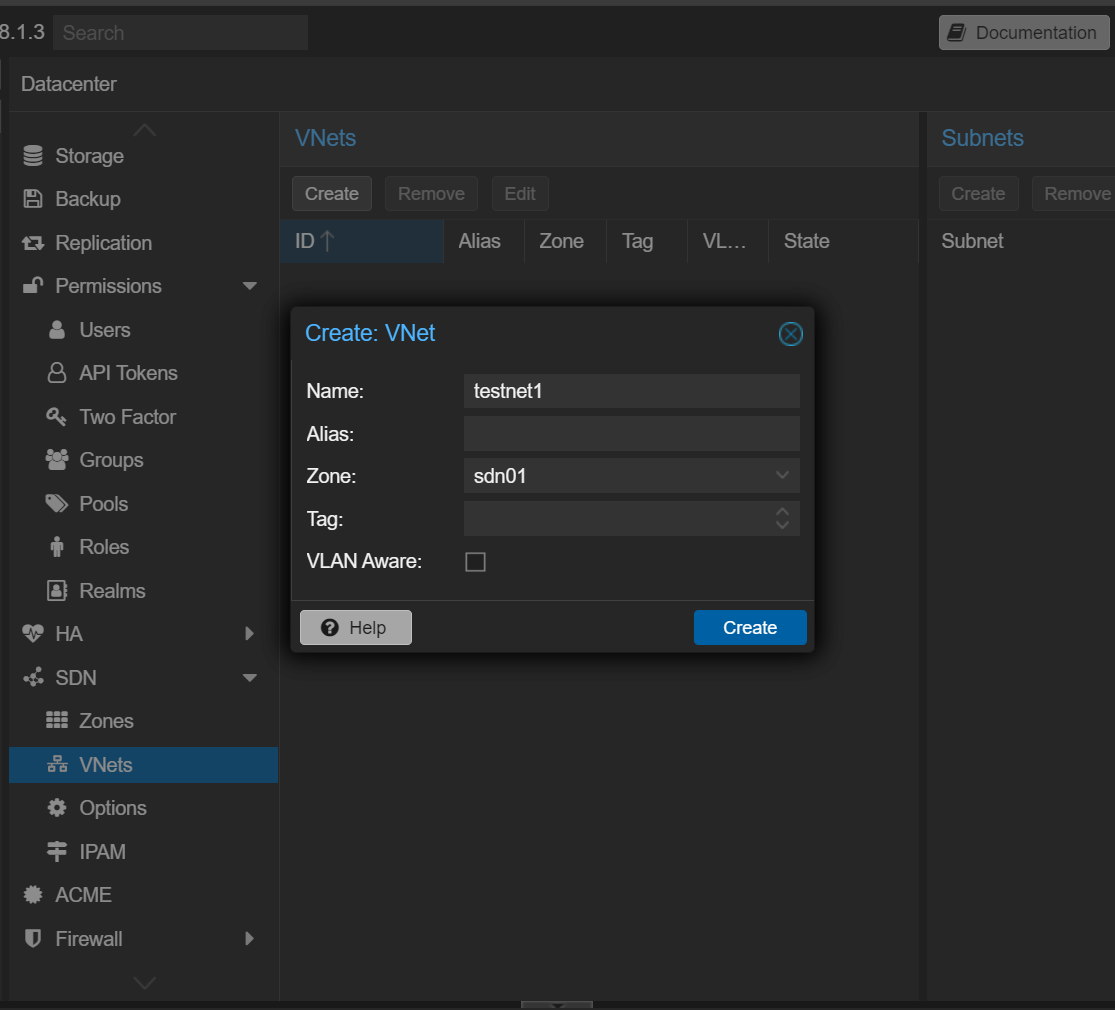1115x1010 pixels.
Task: Open the Documentation button
Action: 1024,33
